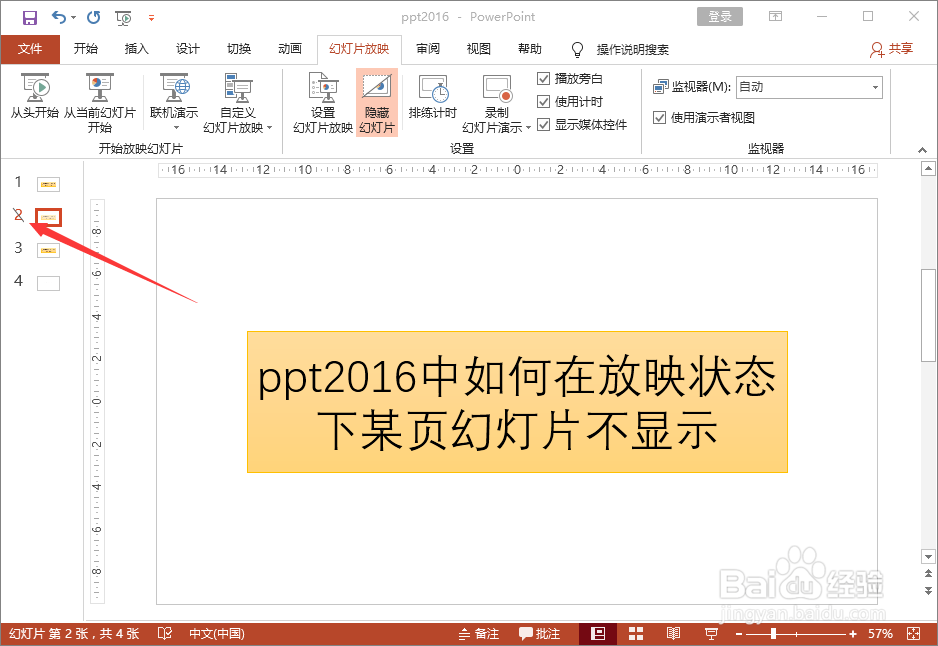This screenshot has height=646, width=938.
Task: Select slide 4 thumbnail
Action: (48, 283)
